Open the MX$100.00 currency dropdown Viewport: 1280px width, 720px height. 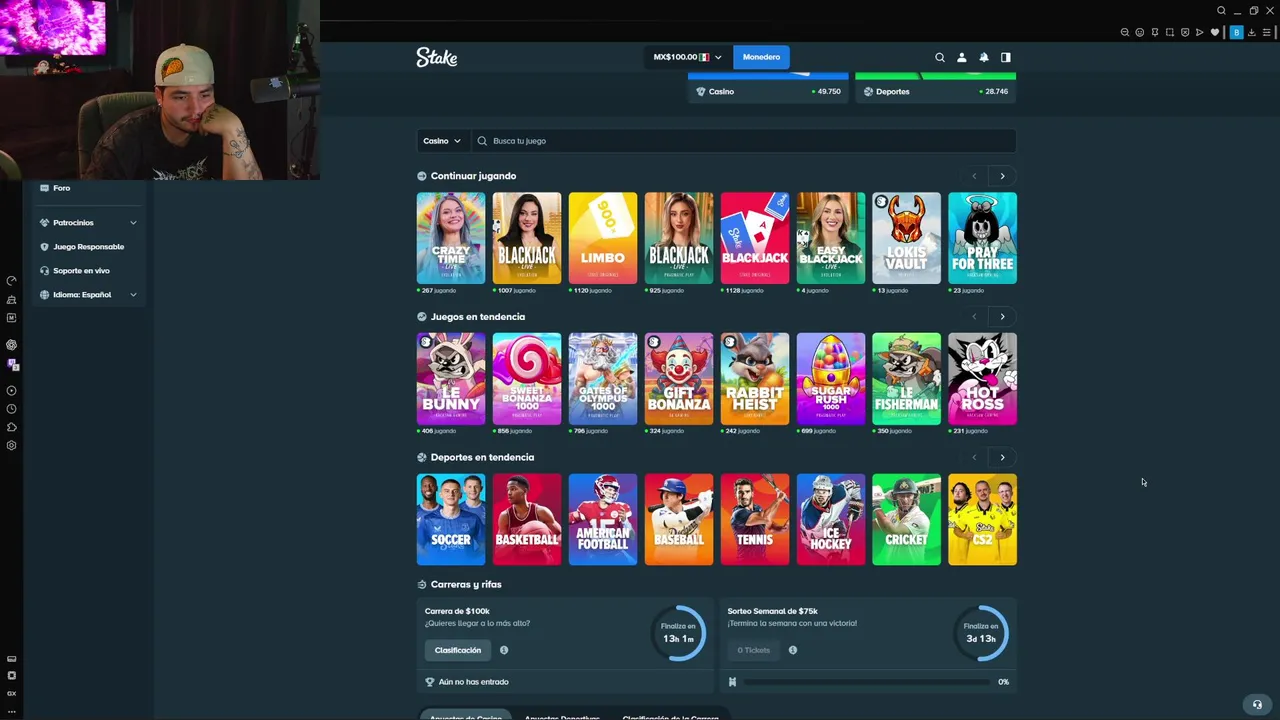tap(687, 57)
